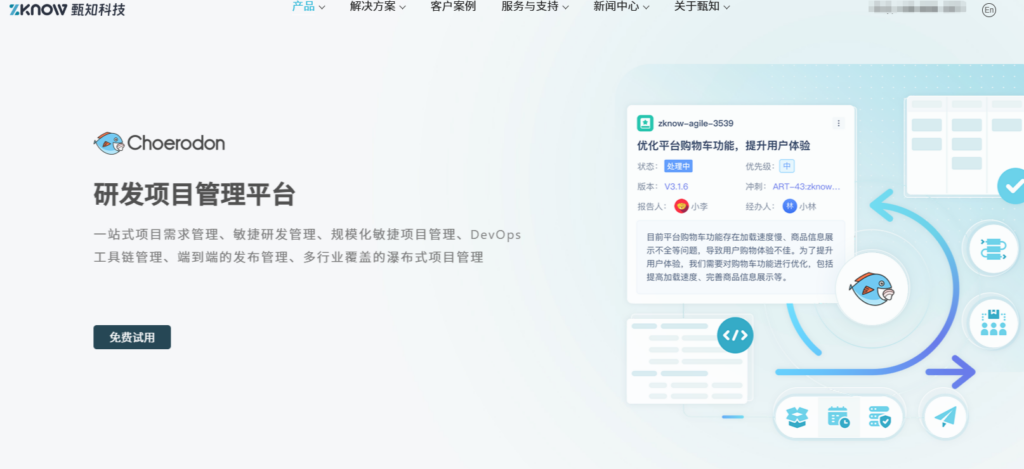The height and width of the screenshot is (469, 1024).
Task: Click the calendar with clock icon
Action: (838, 416)
